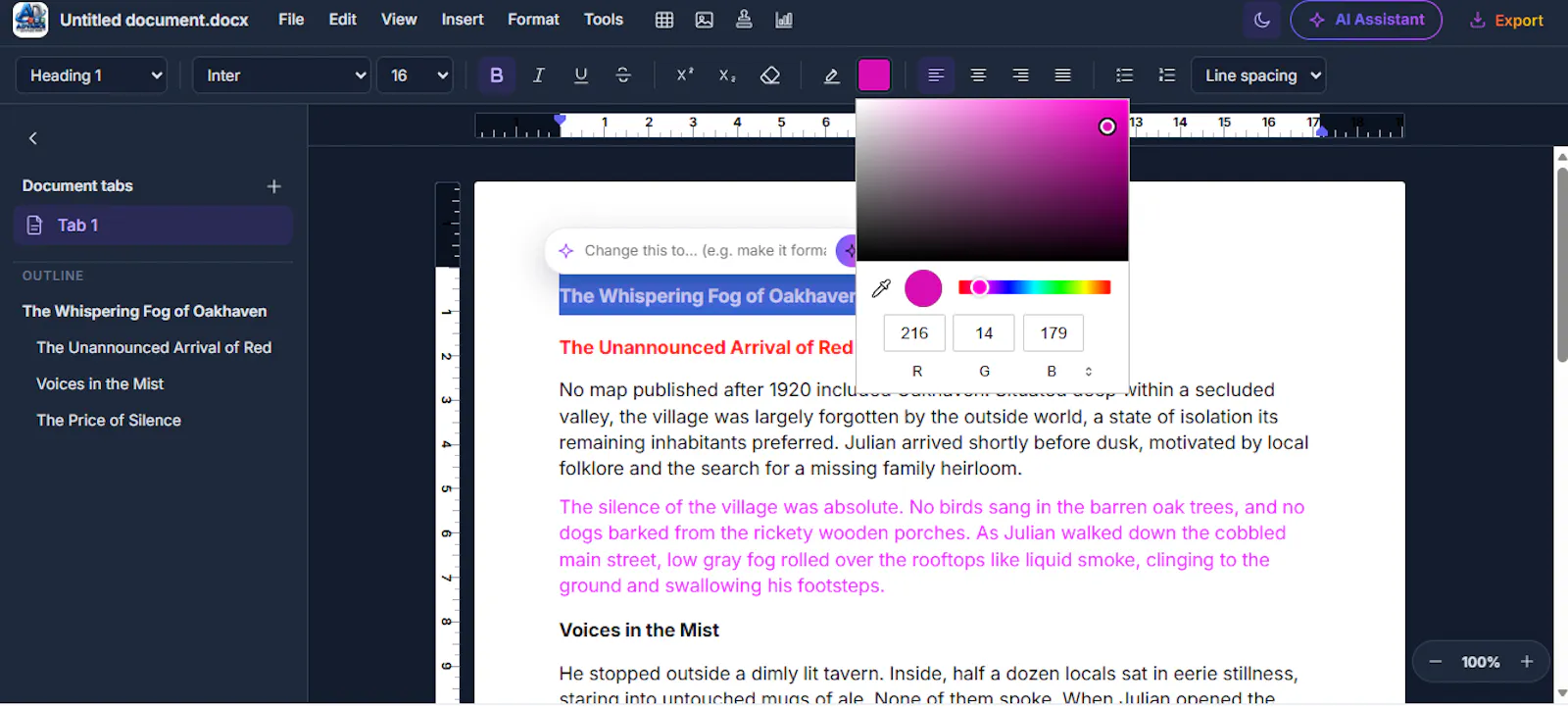Click the B value field showing 179
The height and width of the screenshot is (707, 1568).
(1053, 333)
